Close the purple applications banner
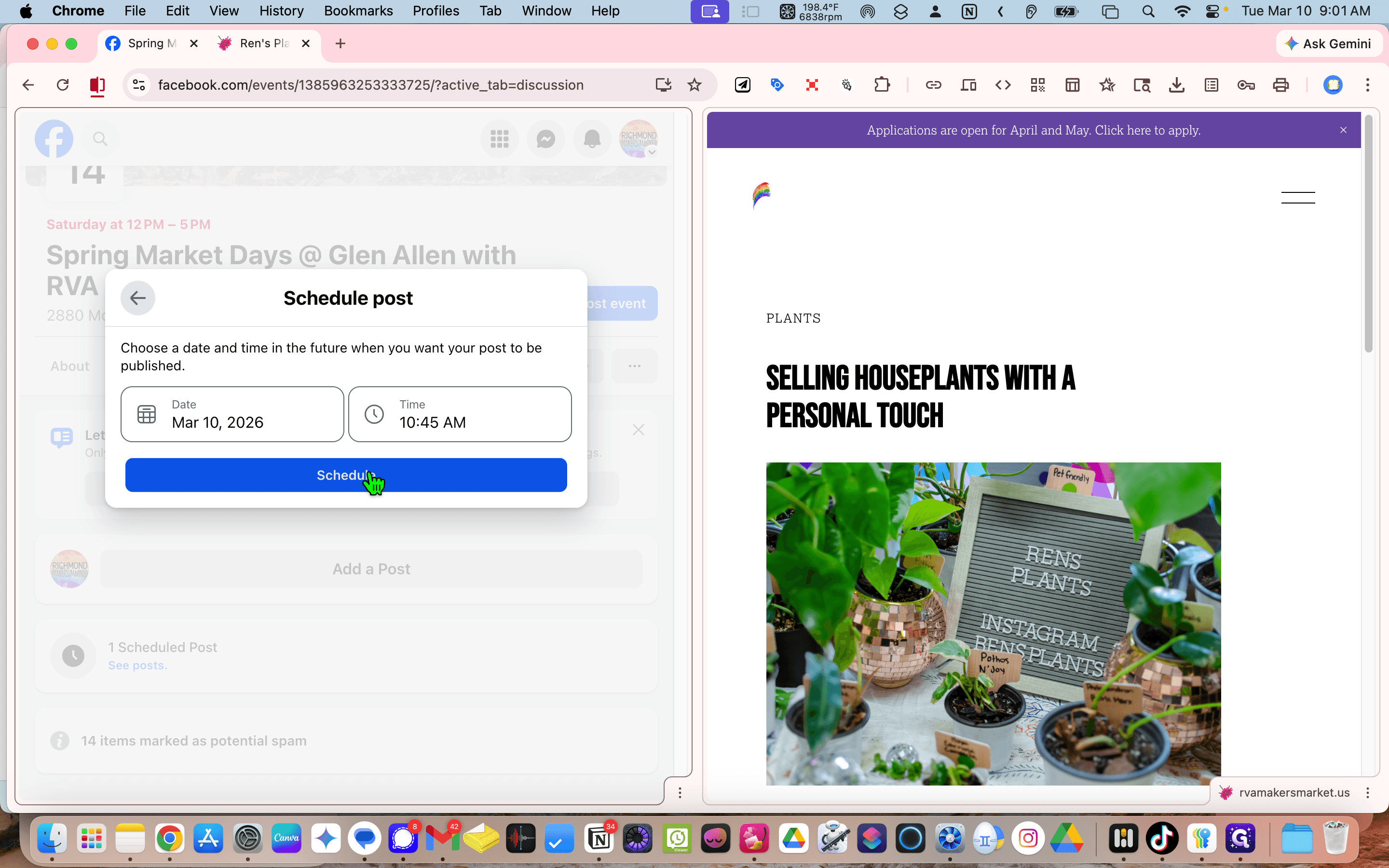Image resolution: width=1389 pixels, height=868 pixels. (1343, 130)
